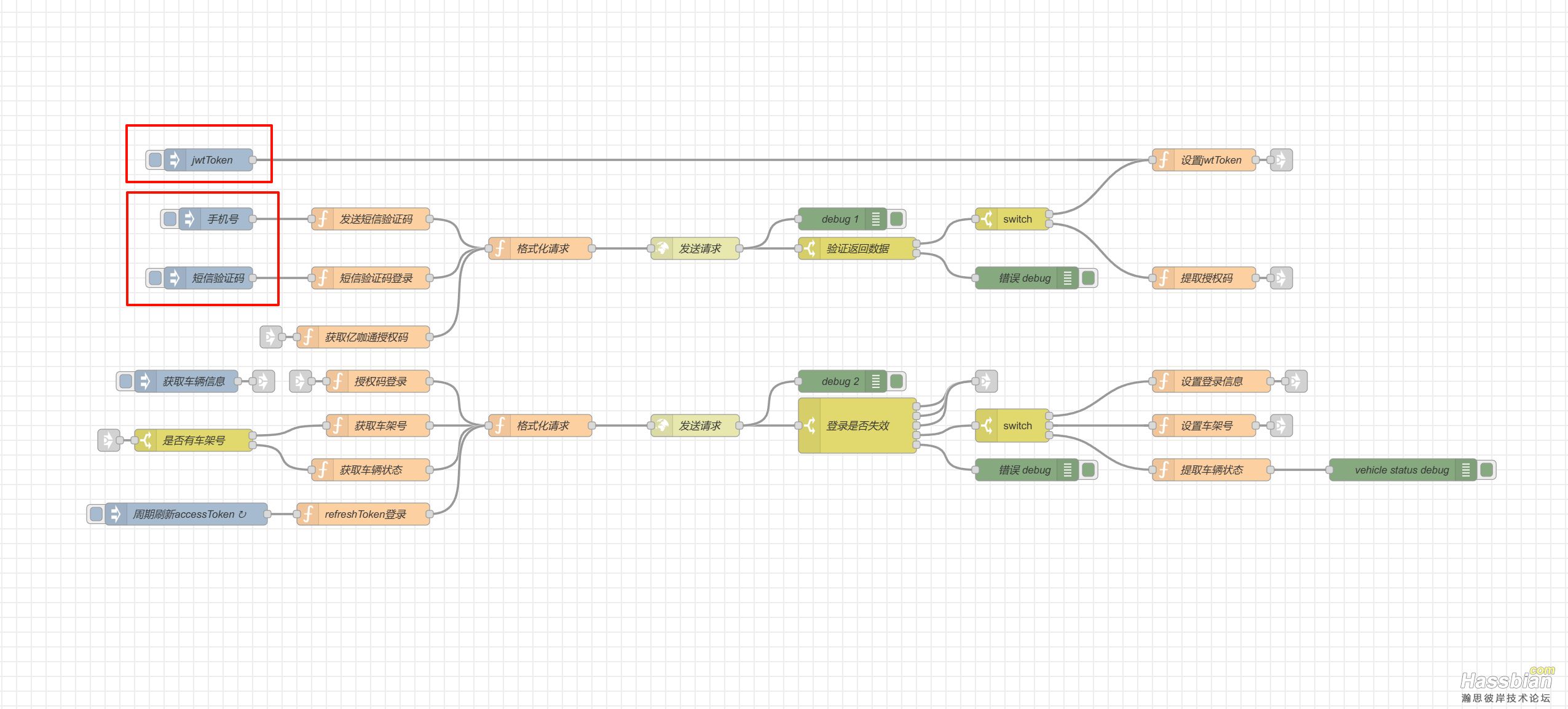Select the 设置jwtToken function node
The image size is (1568, 709).
click(1204, 160)
